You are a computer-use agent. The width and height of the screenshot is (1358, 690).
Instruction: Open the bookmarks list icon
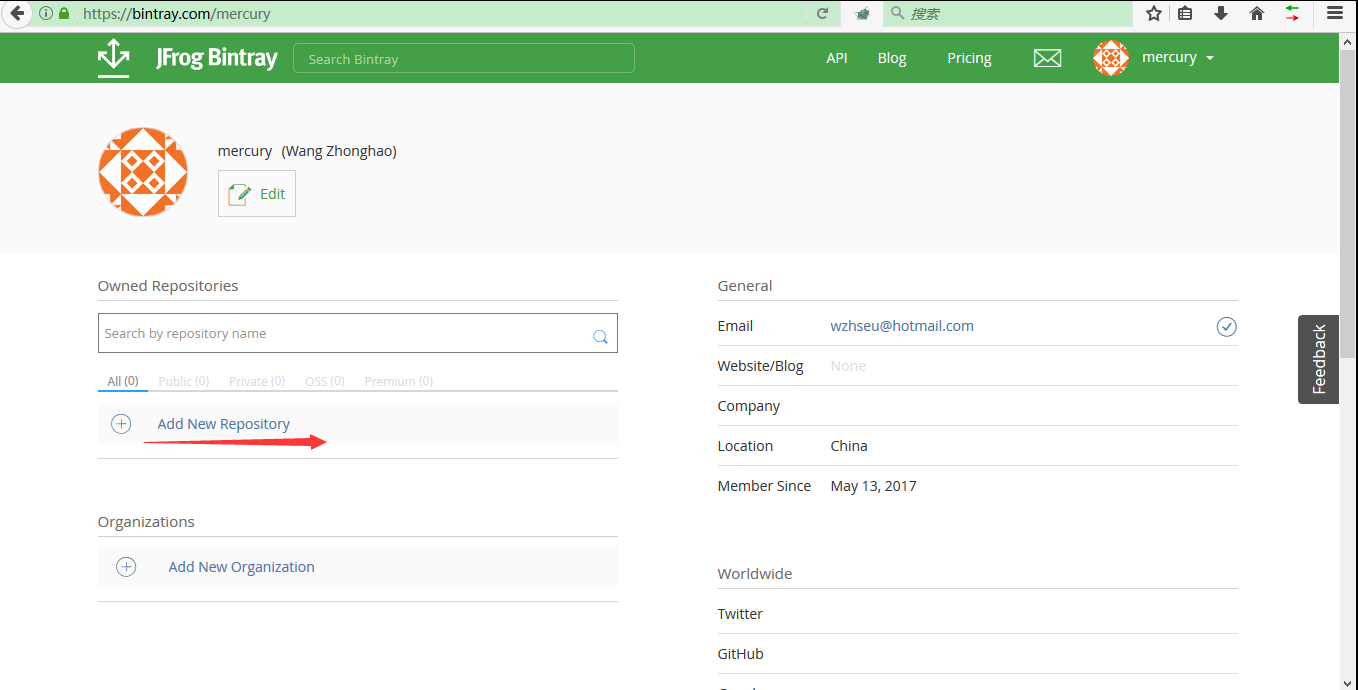point(1185,14)
